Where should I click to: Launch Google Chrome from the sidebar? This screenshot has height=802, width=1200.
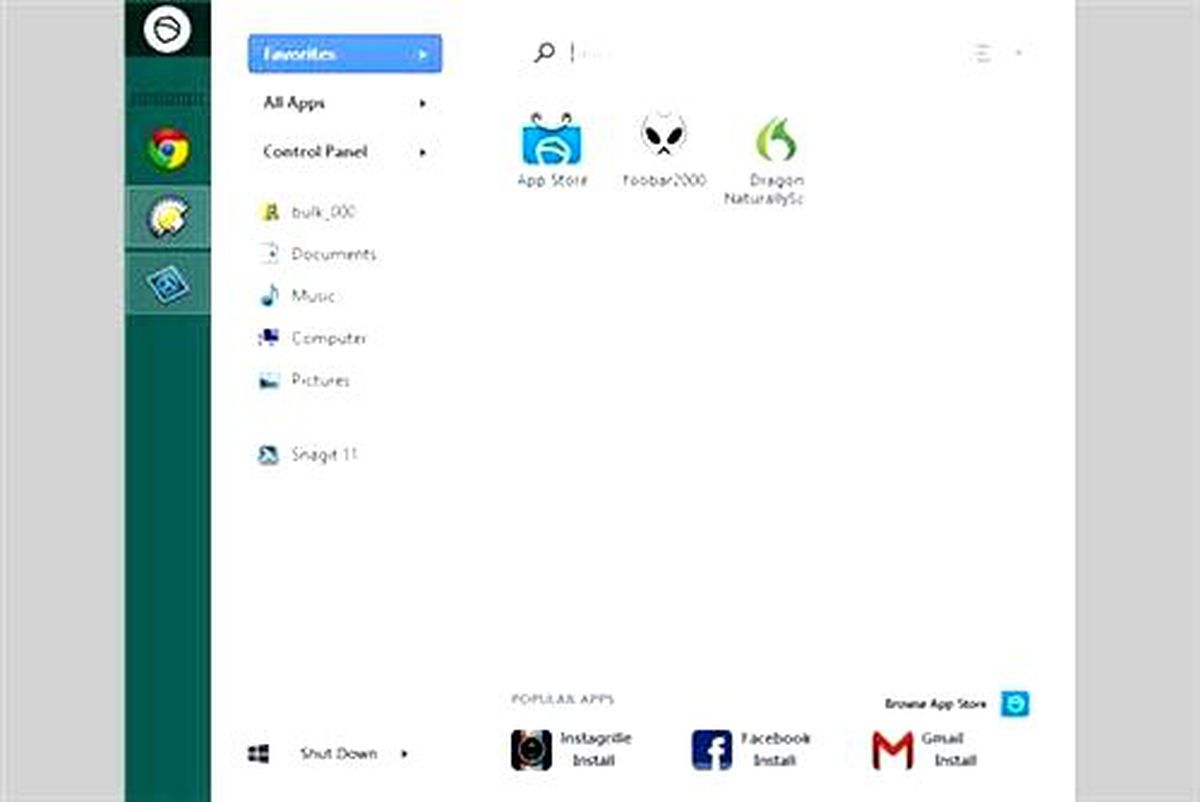click(168, 150)
